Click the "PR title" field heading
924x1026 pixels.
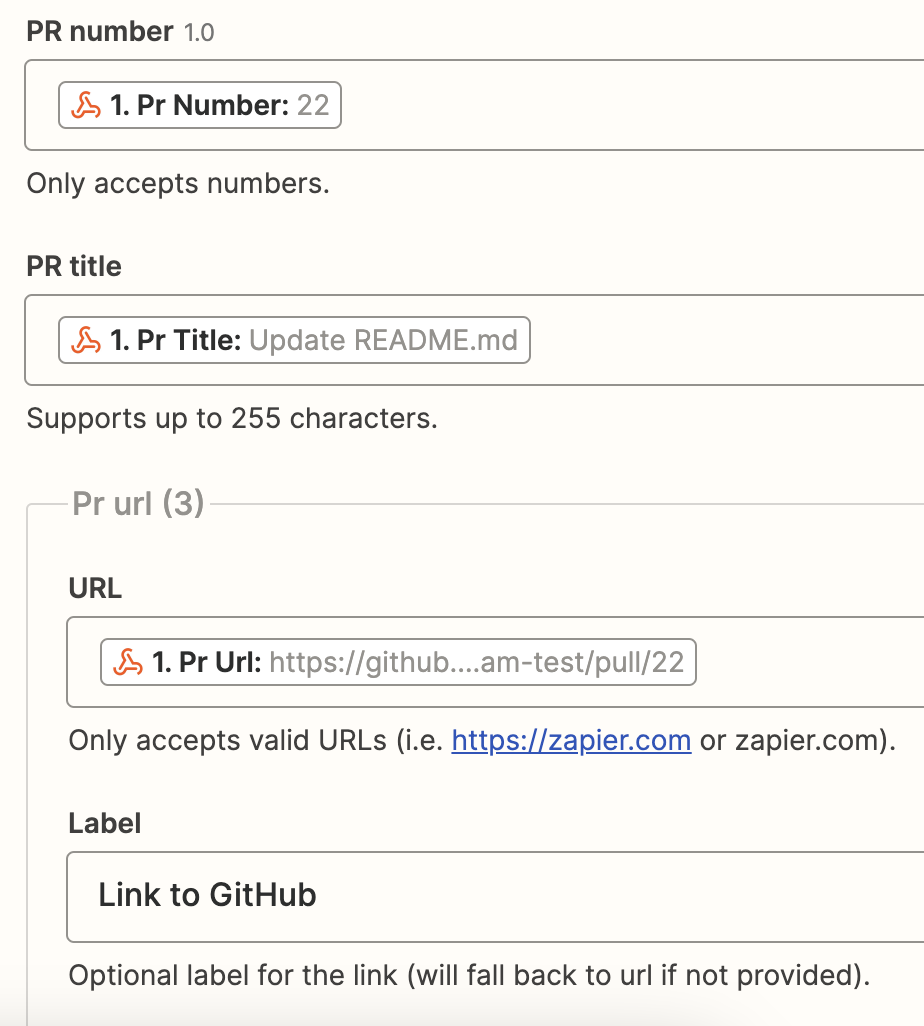pos(74,267)
